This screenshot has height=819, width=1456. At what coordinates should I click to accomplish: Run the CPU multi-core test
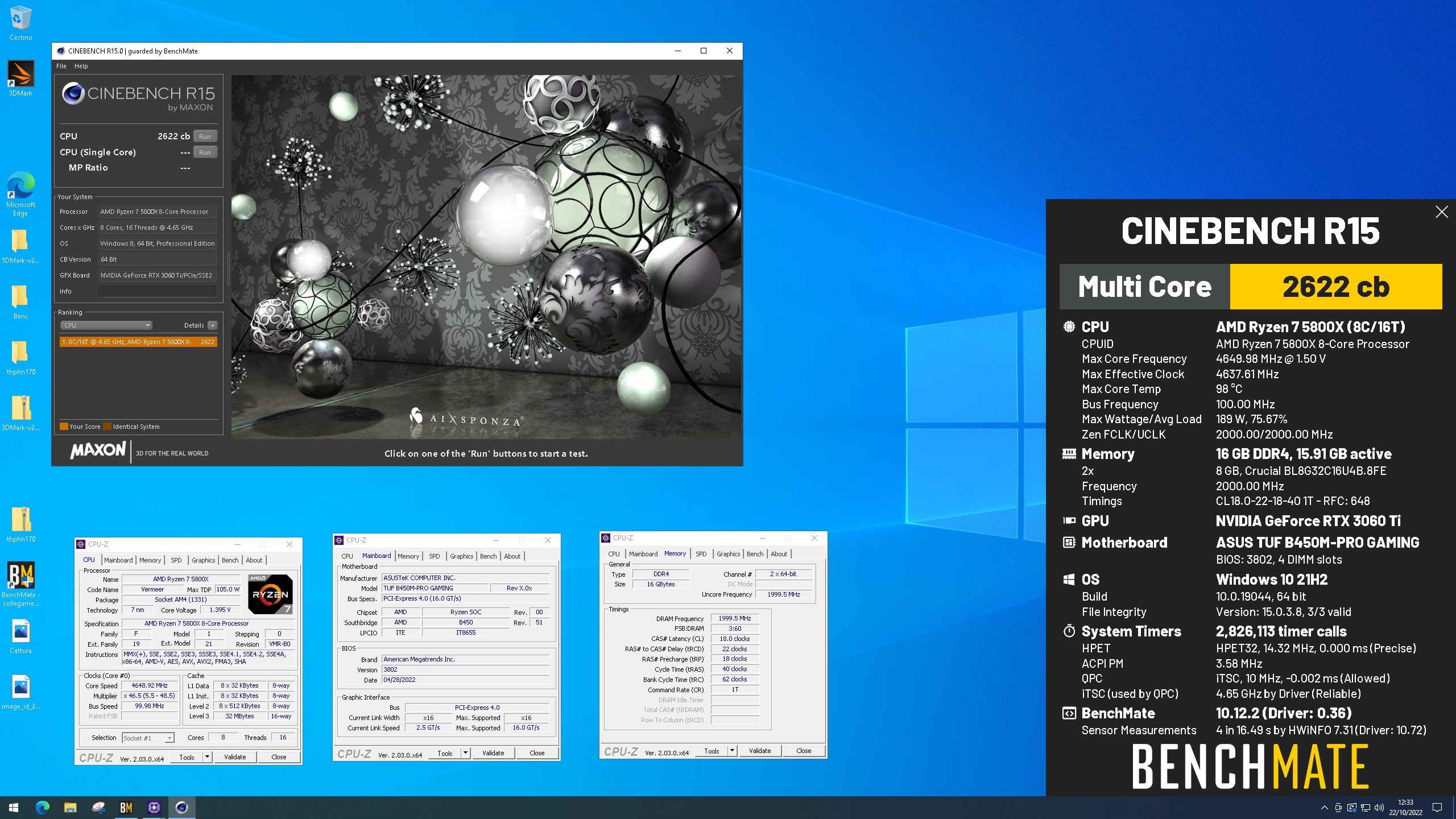(x=205, y=136)
